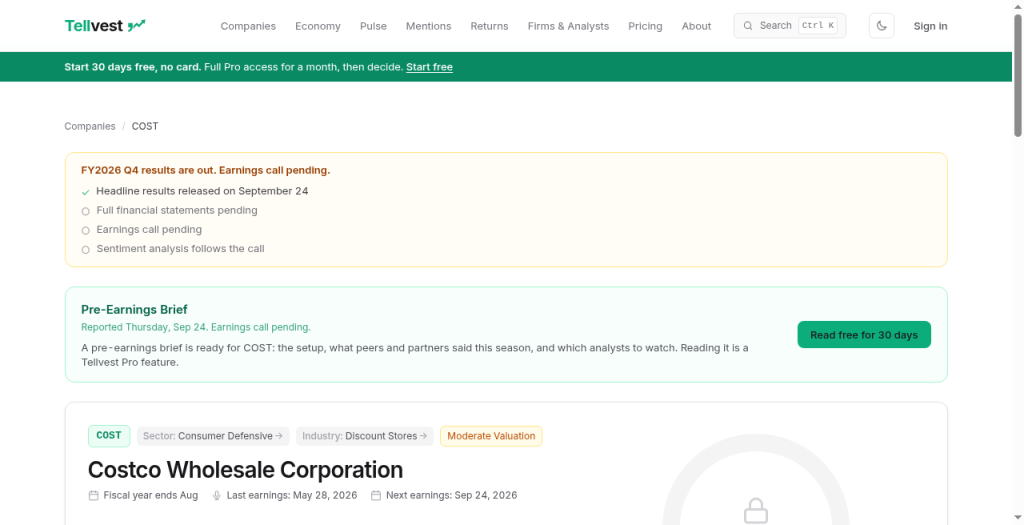Image resolution: width=1024 pixels, height=525 pixels.
Task: Click 'Fiscal year ends Aug' text
Action: [151, 496]
